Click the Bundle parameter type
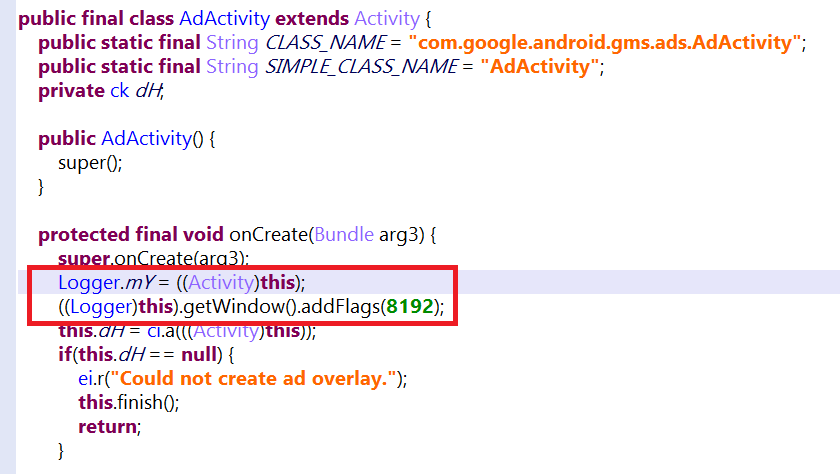840x474 pixels. tap(344, 235)
